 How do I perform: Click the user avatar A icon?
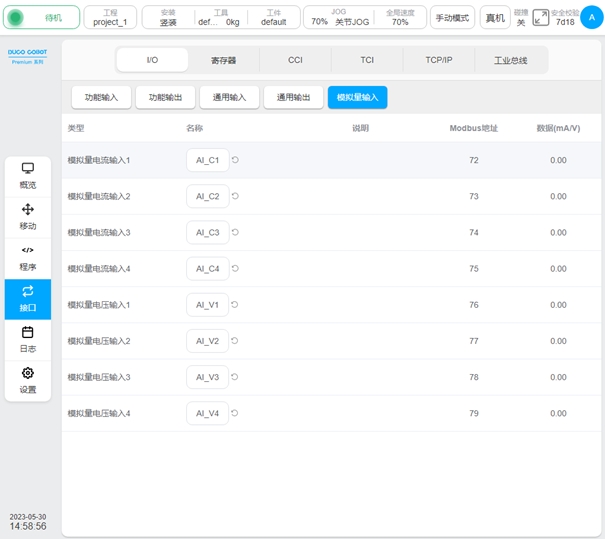[x=592, y=17]
